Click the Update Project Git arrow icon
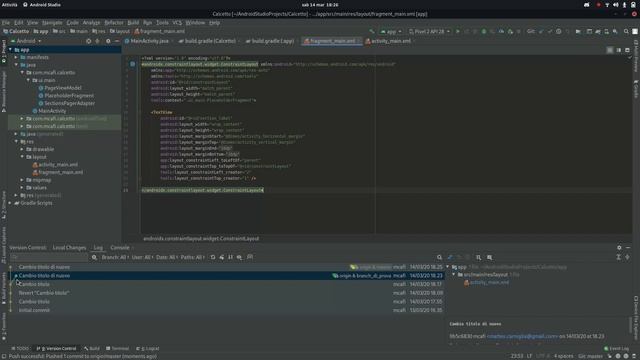This screenshot has height=360, width=640. click(541, 31)
